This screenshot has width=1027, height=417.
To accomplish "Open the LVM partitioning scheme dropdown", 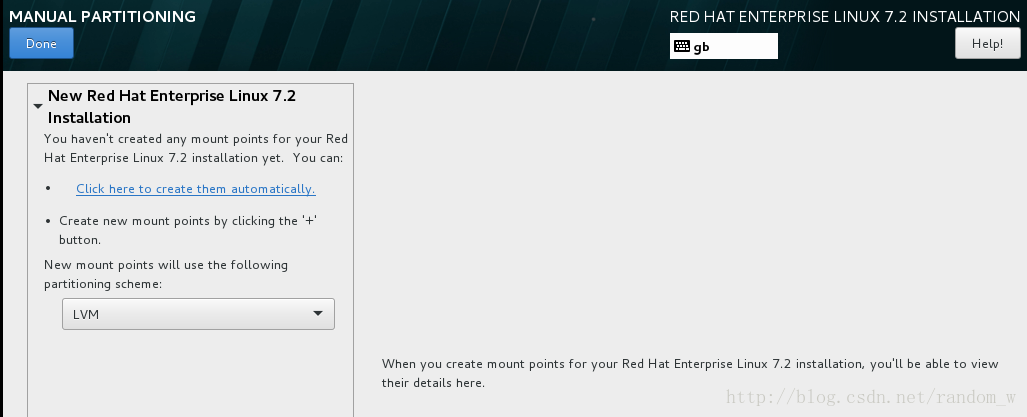I will click(x=198, y=314).
